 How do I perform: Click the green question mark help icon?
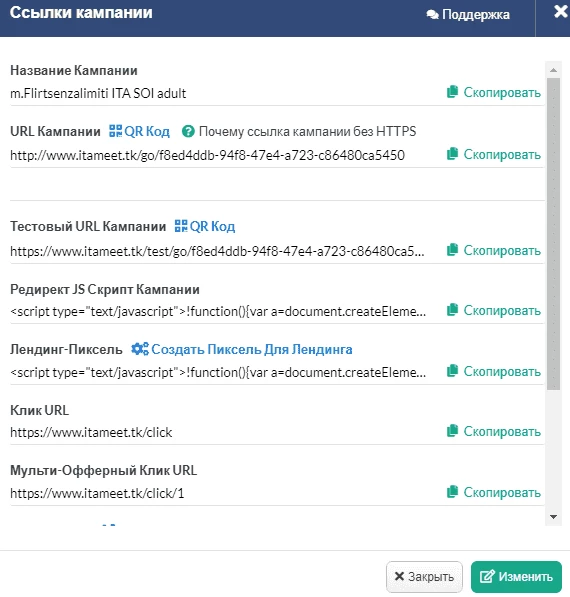188,131
